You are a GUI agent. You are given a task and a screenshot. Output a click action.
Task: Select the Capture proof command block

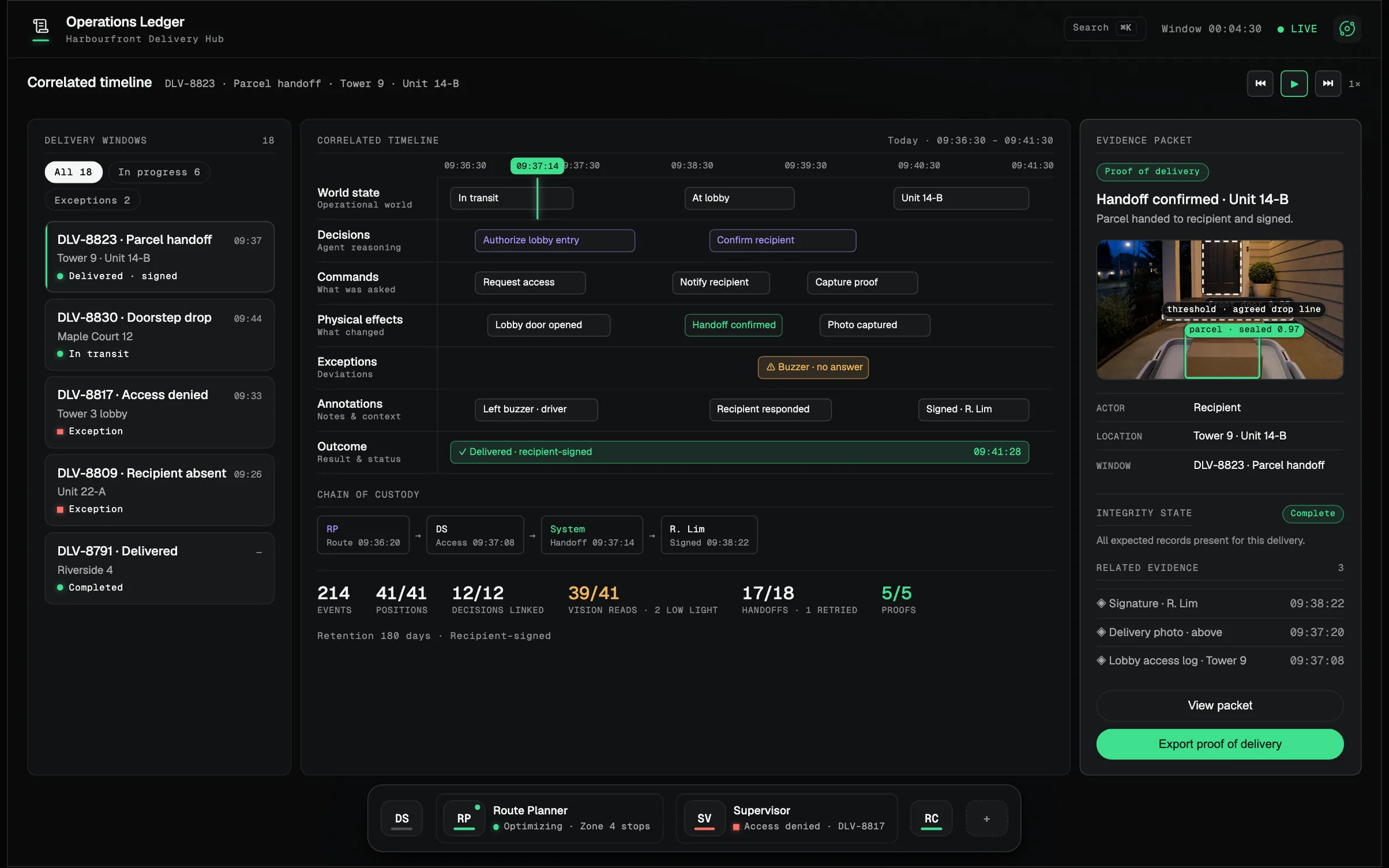pyautogui.click(x=862, y=283)
